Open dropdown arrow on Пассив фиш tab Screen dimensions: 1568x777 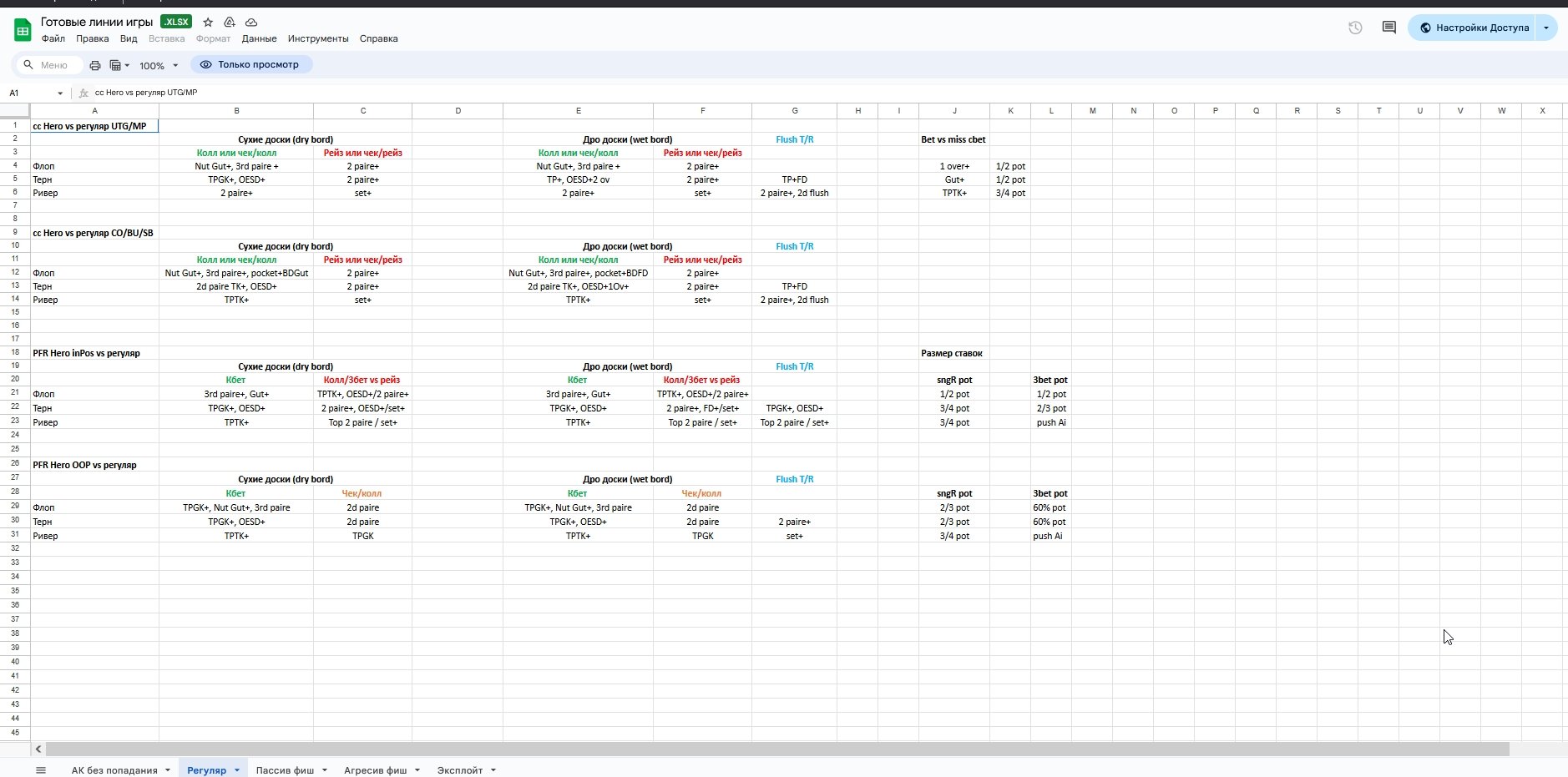(325, 770)
